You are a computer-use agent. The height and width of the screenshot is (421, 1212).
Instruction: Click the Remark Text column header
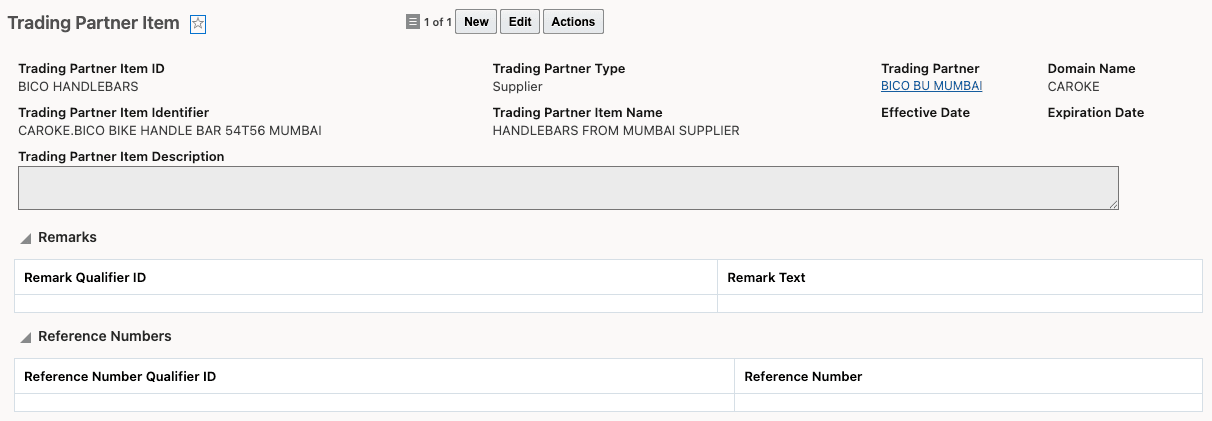[766, 277]
